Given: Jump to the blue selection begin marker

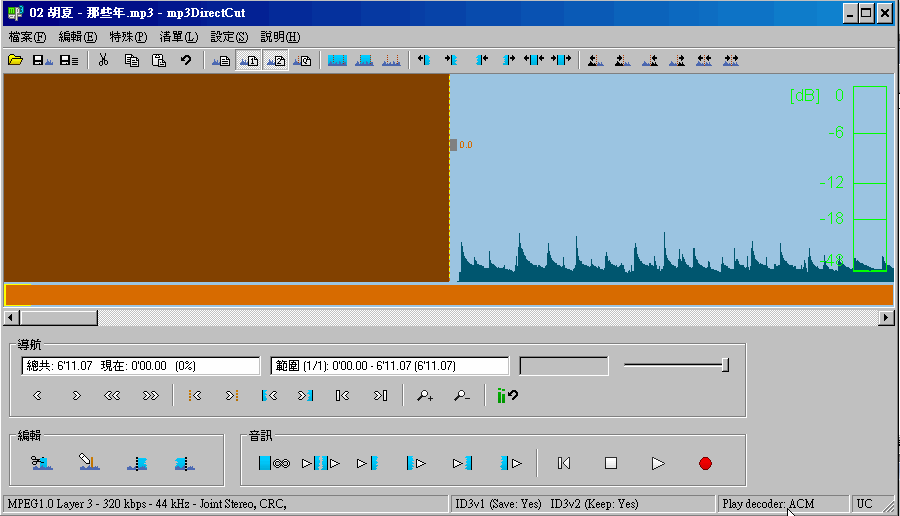Looking at the screenshot, I should click(269, 395).
